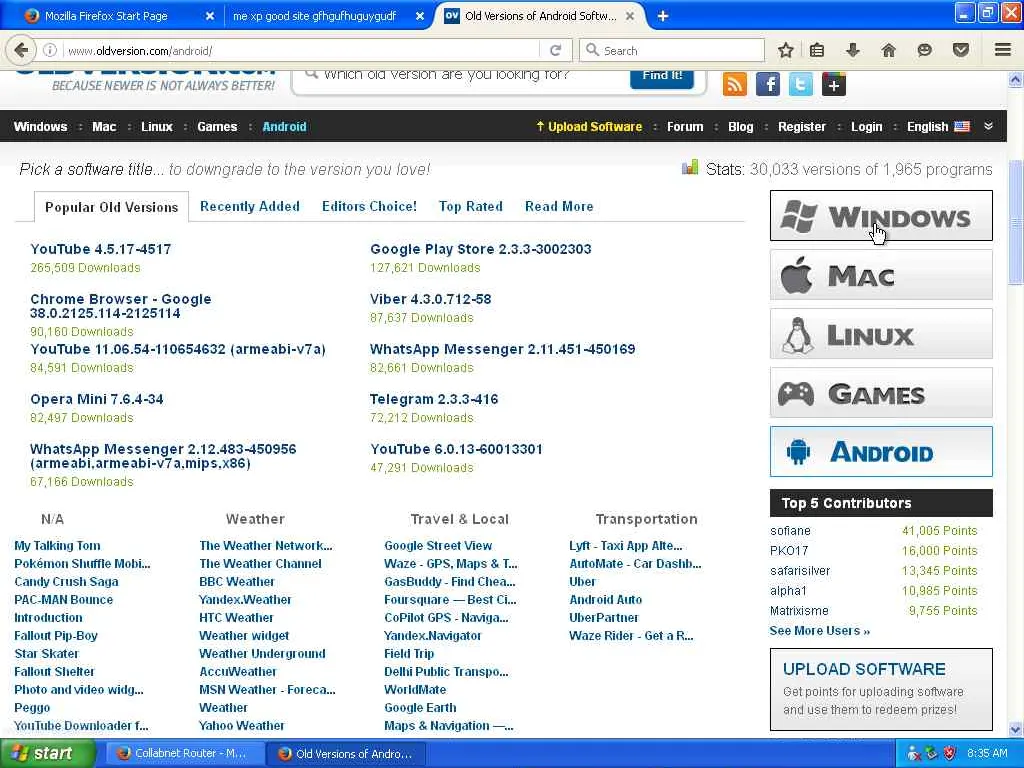
Task: Focus the Firefox search box
Action: click(x=672, y=50)
